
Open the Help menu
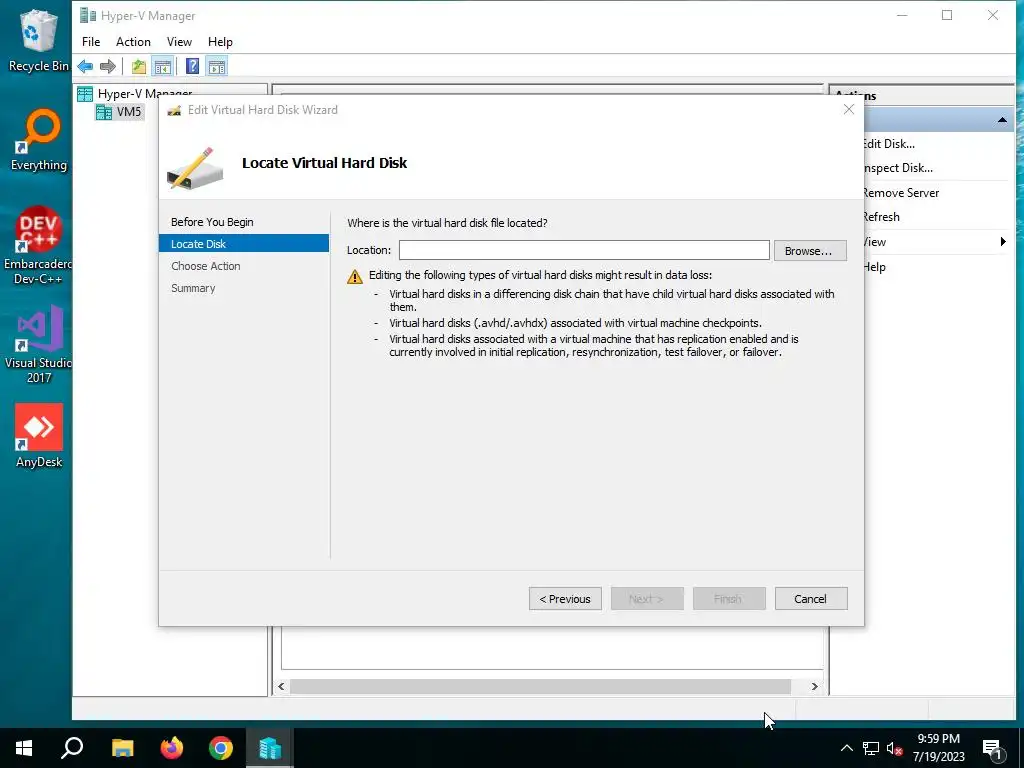[x=220, y=42]
